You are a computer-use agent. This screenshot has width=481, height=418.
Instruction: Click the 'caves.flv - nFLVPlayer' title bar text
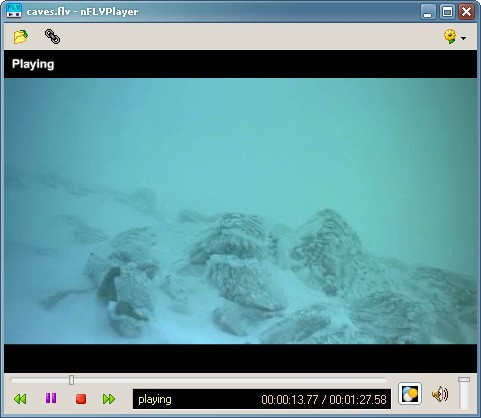[x=82, y=12]
